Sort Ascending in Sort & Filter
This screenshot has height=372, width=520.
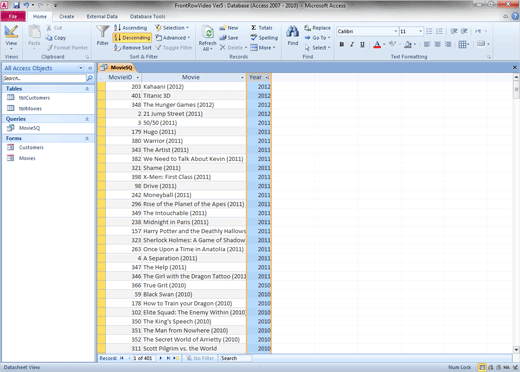130,28
